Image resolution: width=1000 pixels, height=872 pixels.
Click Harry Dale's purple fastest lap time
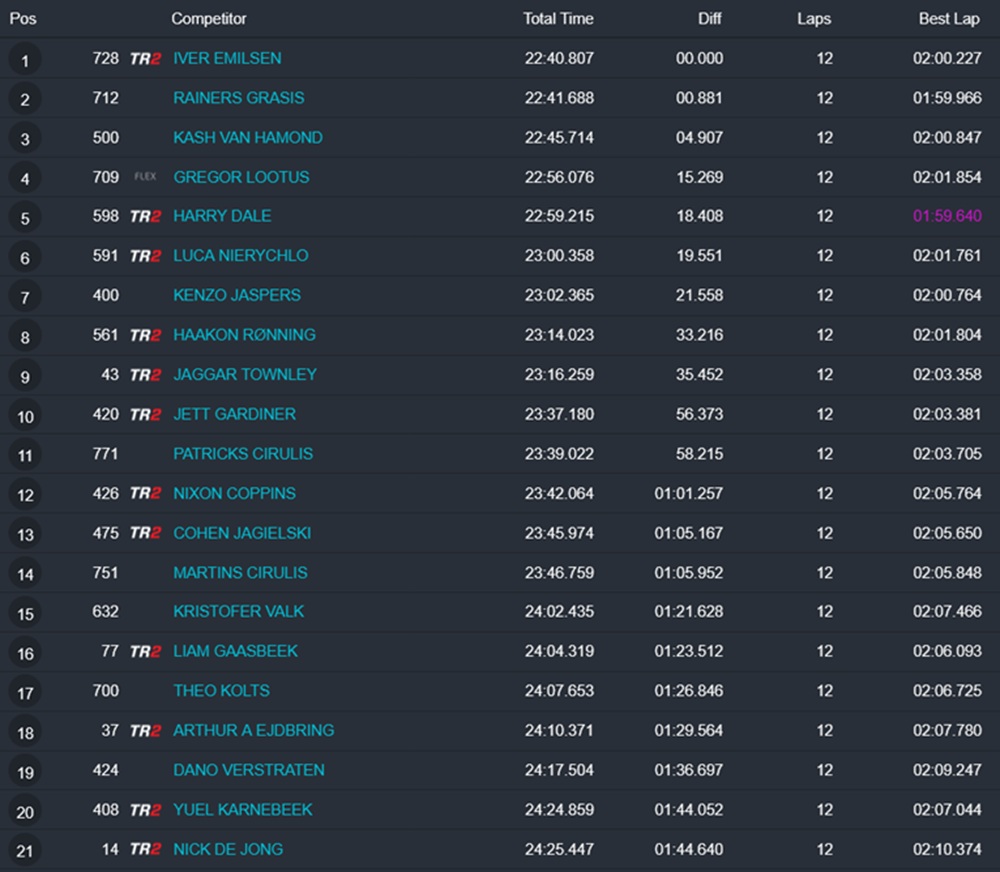pos(947,216)
